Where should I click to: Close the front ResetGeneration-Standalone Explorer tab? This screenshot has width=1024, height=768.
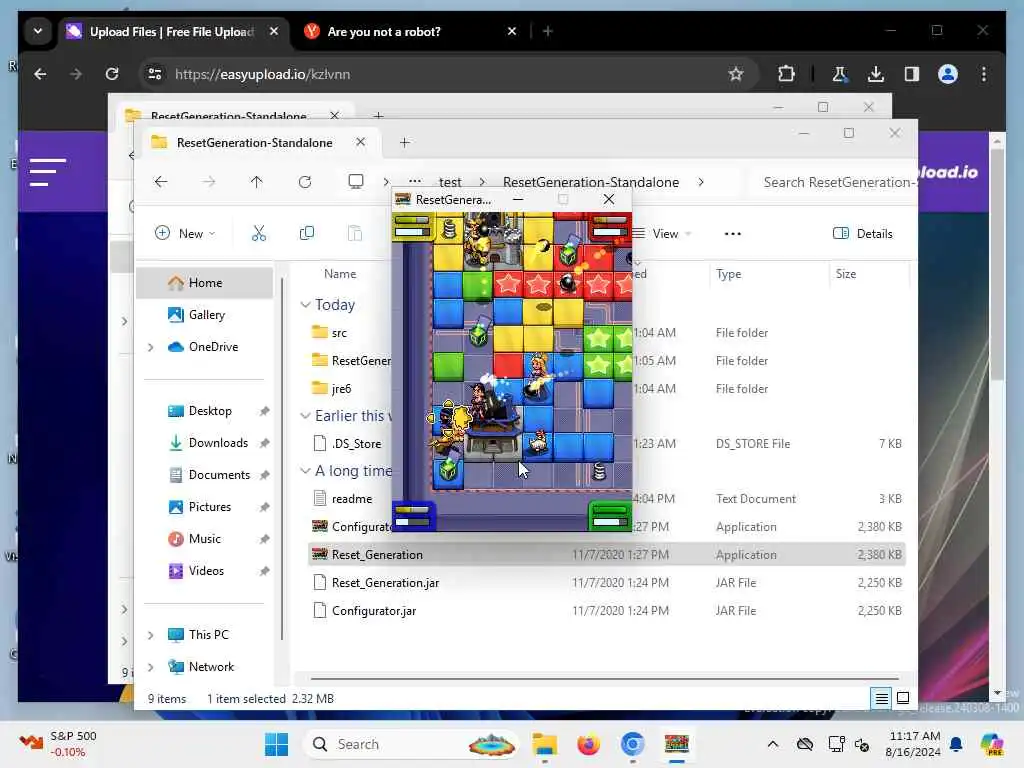360,142
